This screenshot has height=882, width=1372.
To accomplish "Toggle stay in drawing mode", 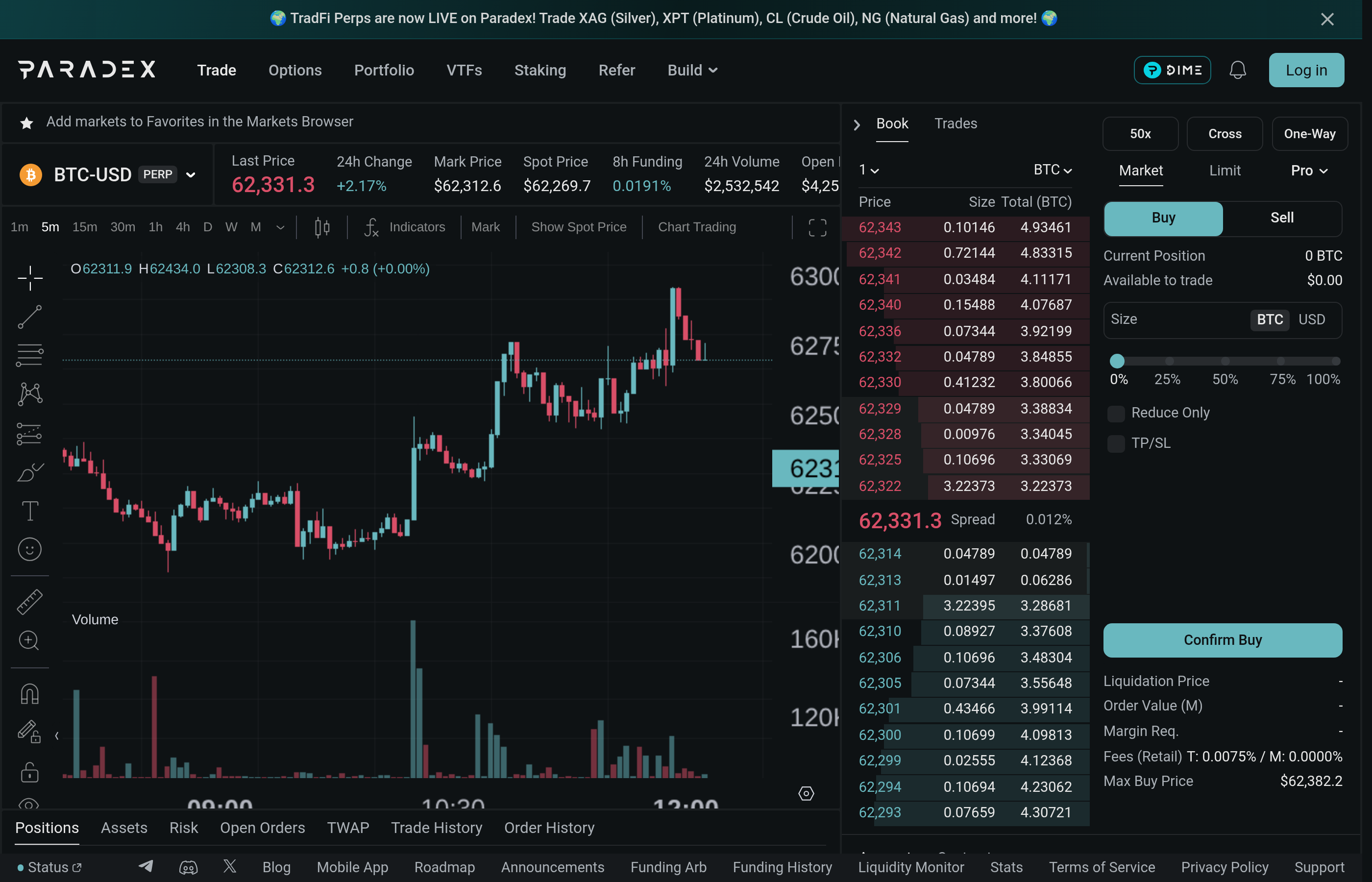I will pyautogui.click(x=30, y=732).
